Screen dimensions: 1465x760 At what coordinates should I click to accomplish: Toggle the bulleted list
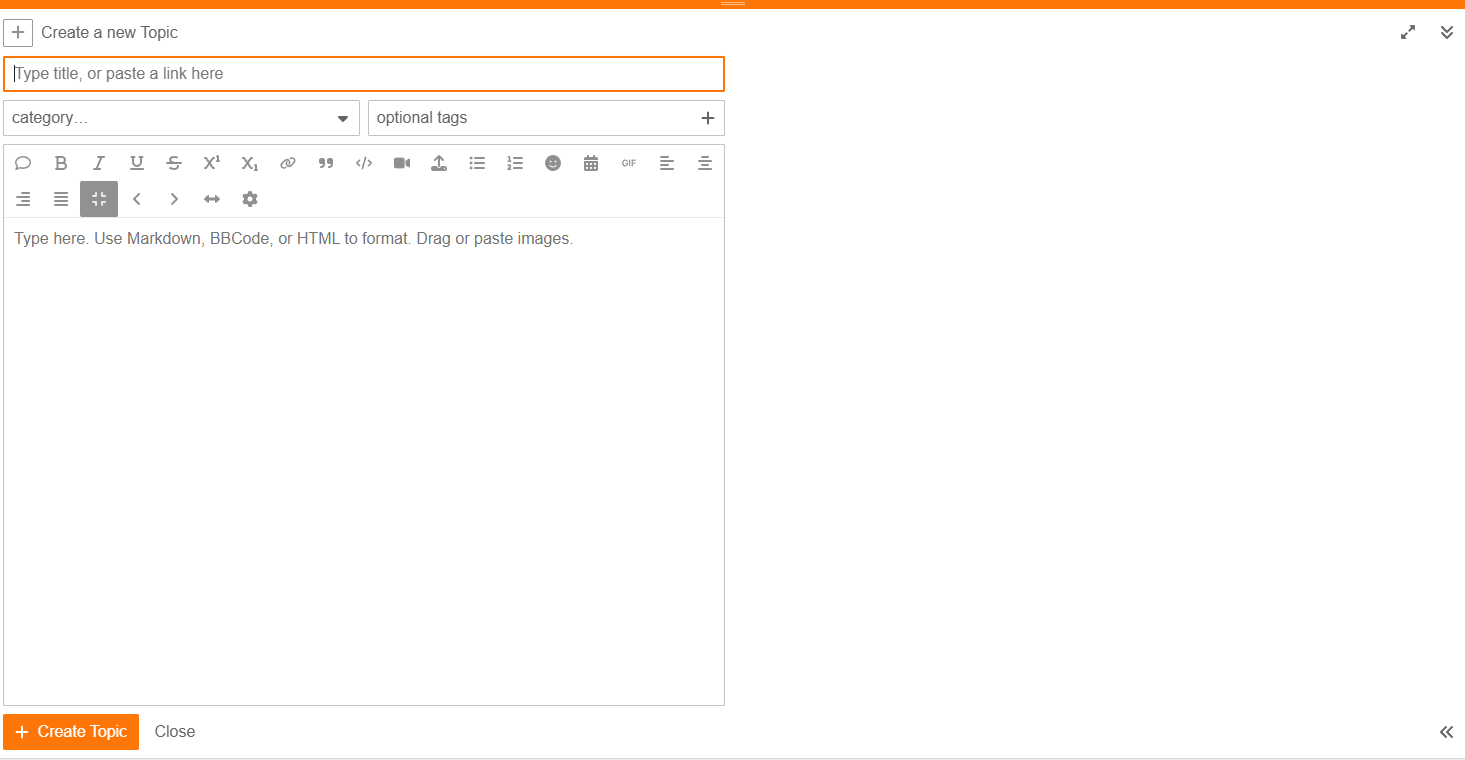477,163
